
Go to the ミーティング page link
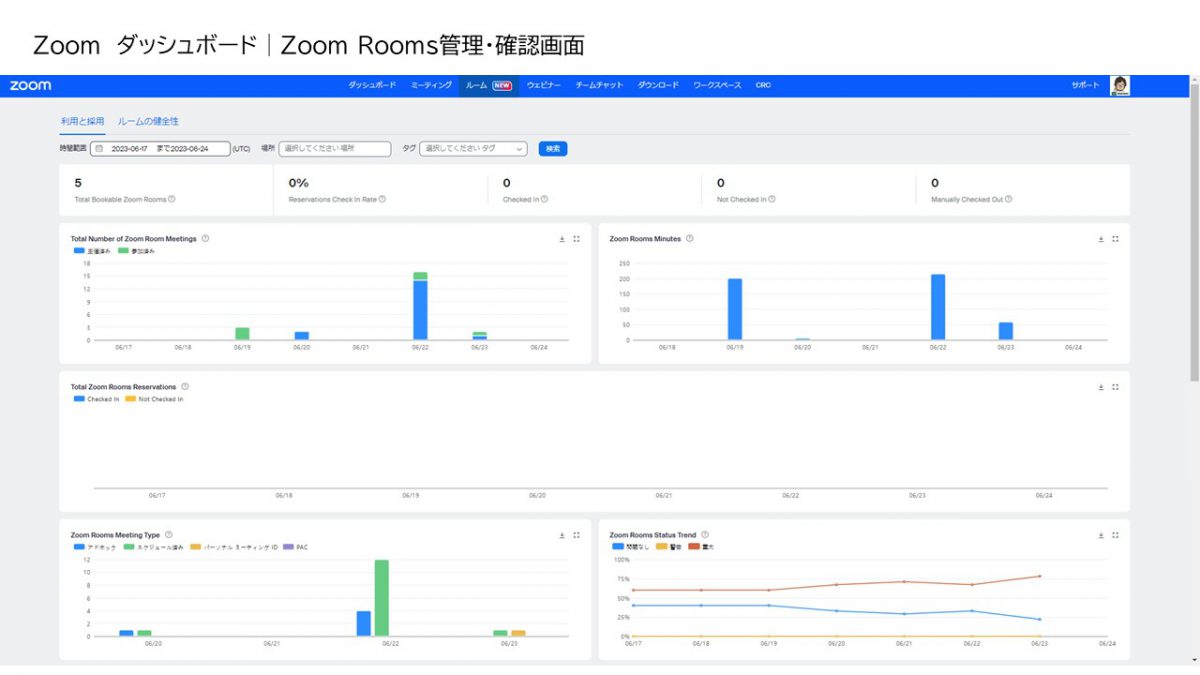[x=431, y=86]
